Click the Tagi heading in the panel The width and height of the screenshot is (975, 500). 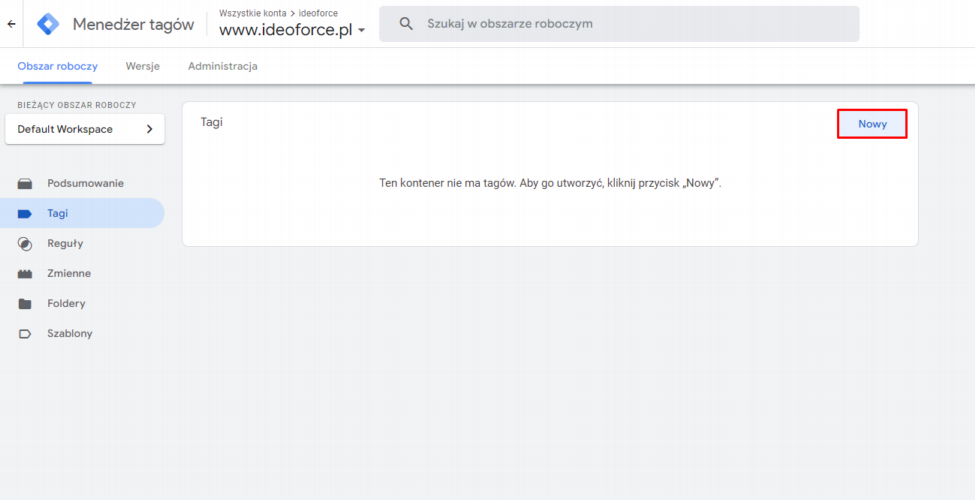pyautogui.click(x=211, y=122)
